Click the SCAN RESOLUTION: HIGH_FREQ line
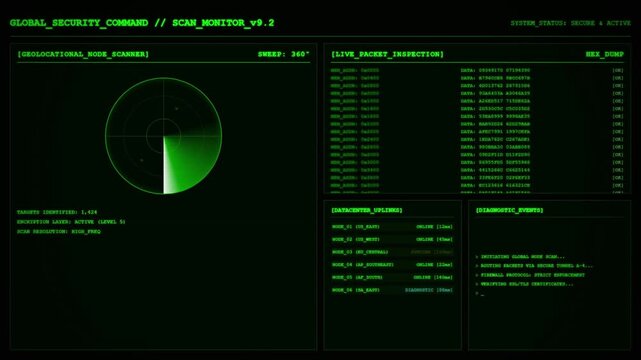This screenshot has height=360, width=641. point(58,231)
